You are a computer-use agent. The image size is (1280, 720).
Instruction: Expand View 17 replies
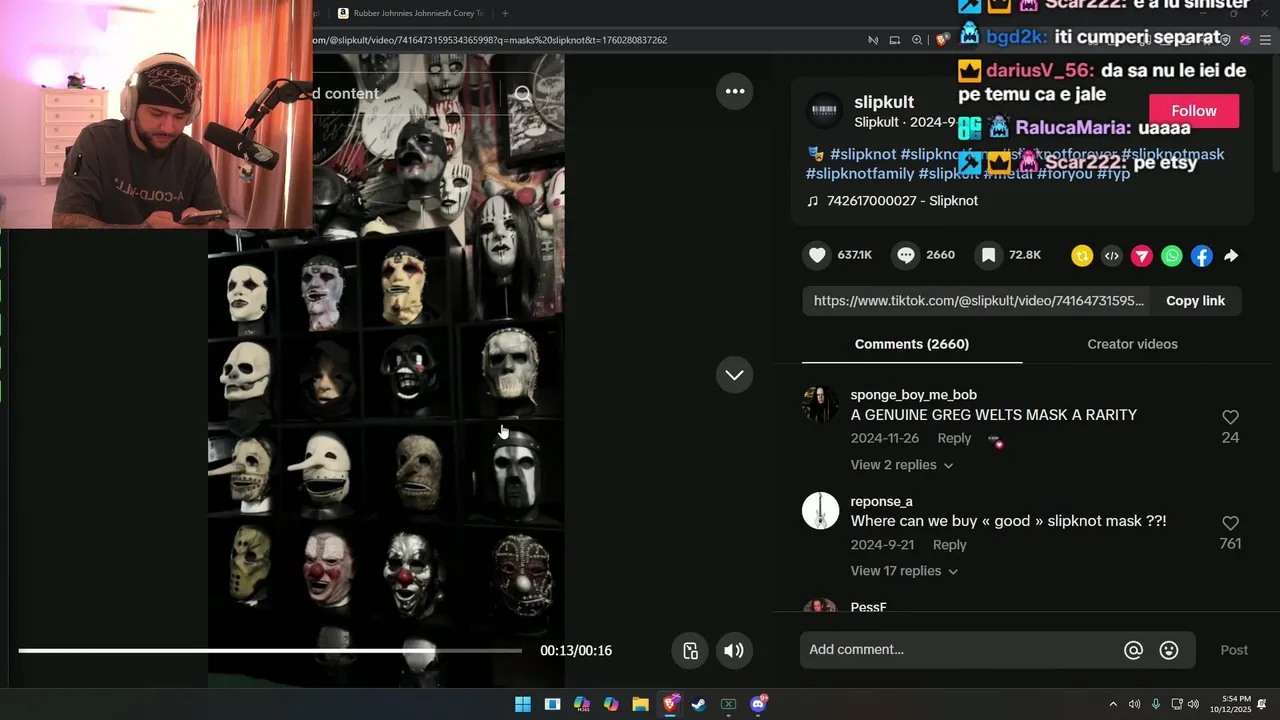(x=904, y=571)
